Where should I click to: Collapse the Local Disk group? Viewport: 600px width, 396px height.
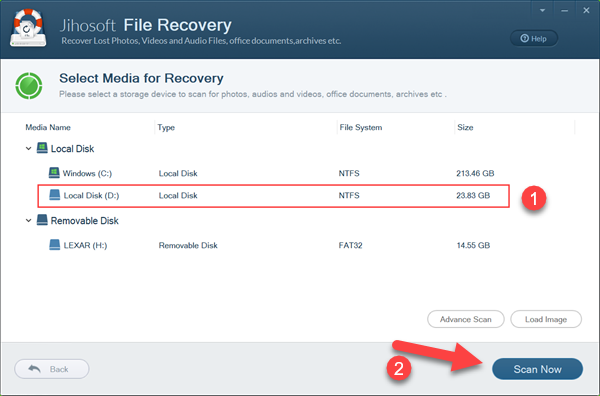pyautogui.click(x=28, y=148)
